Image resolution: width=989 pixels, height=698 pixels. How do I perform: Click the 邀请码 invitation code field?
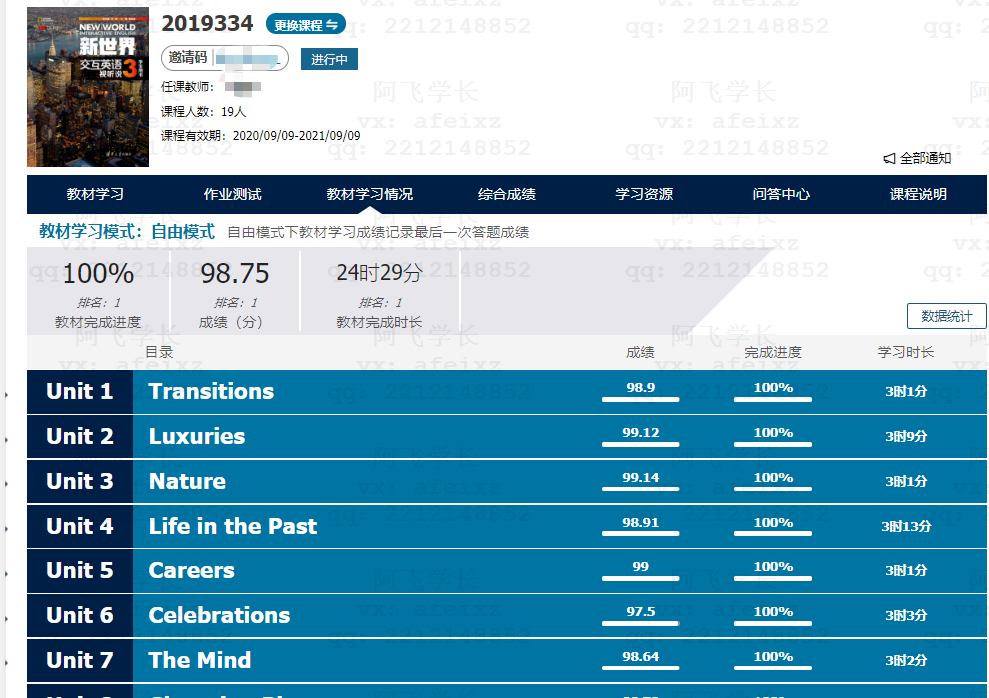click(x=225, y=58)
